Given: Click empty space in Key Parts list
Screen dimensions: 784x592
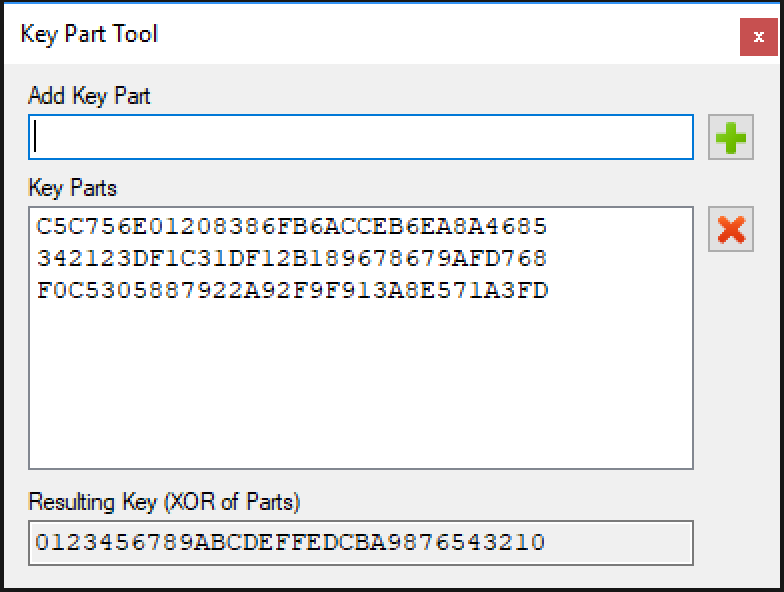Looking at the screenshot, I should coord(360,385).
